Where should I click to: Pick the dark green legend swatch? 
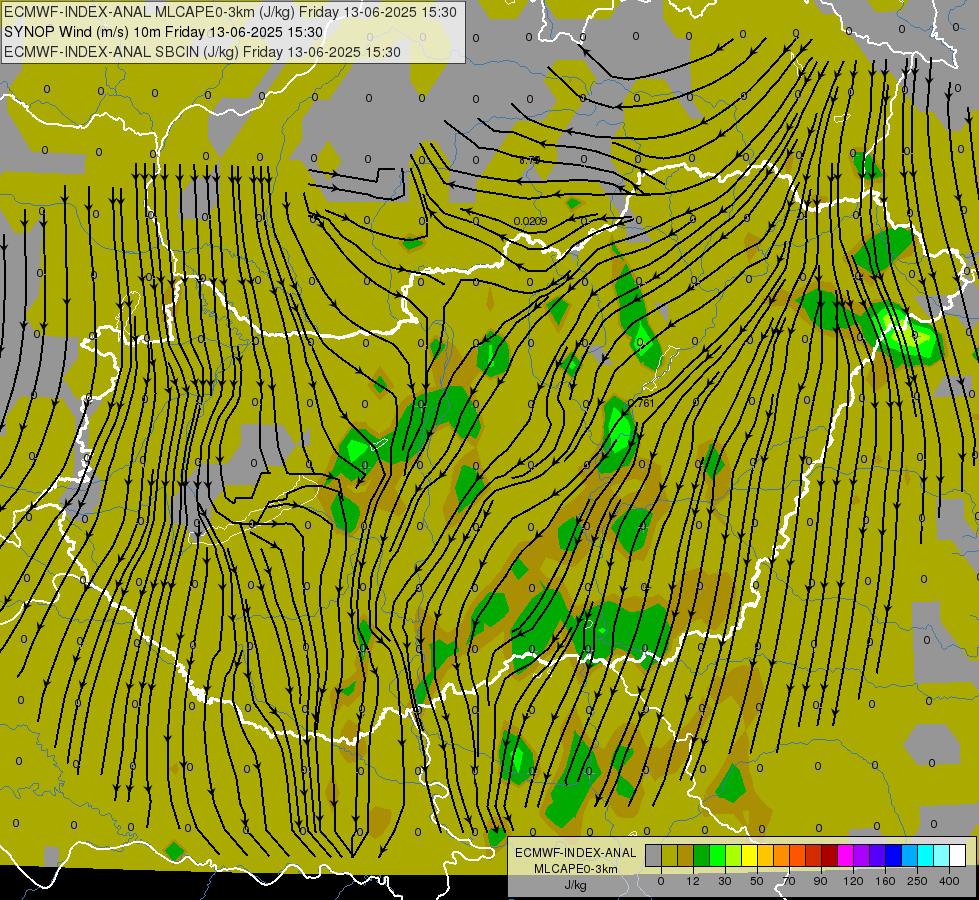(x=702, y=855)
